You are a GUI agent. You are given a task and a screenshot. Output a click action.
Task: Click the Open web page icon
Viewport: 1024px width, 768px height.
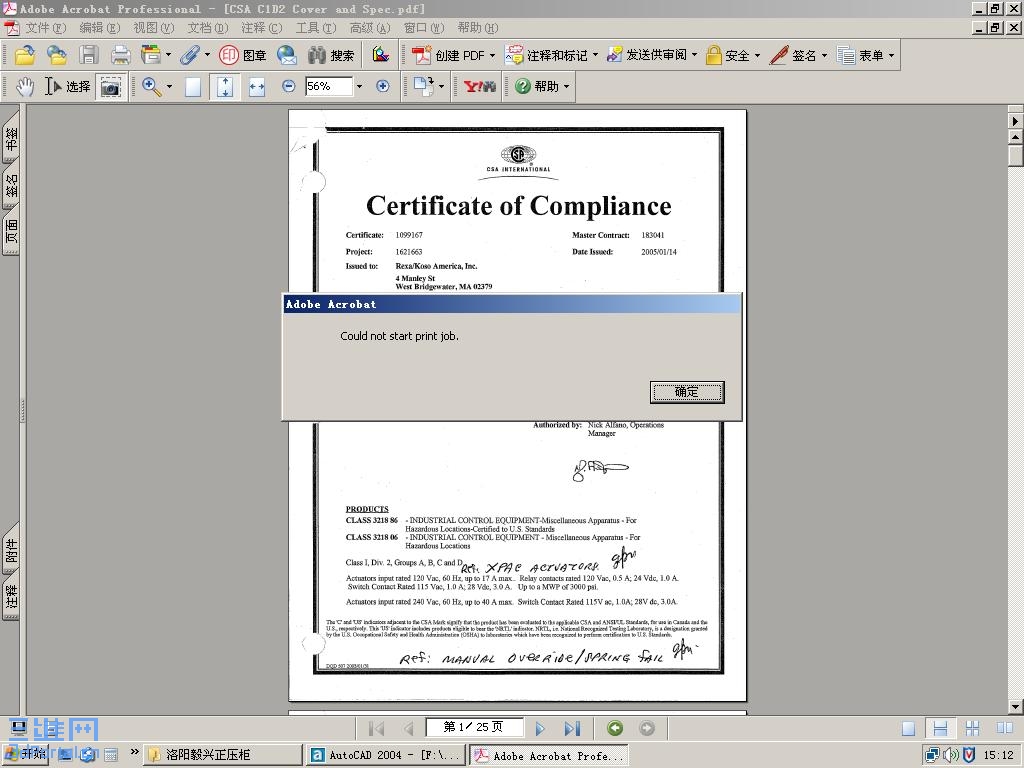pos(57,56)
